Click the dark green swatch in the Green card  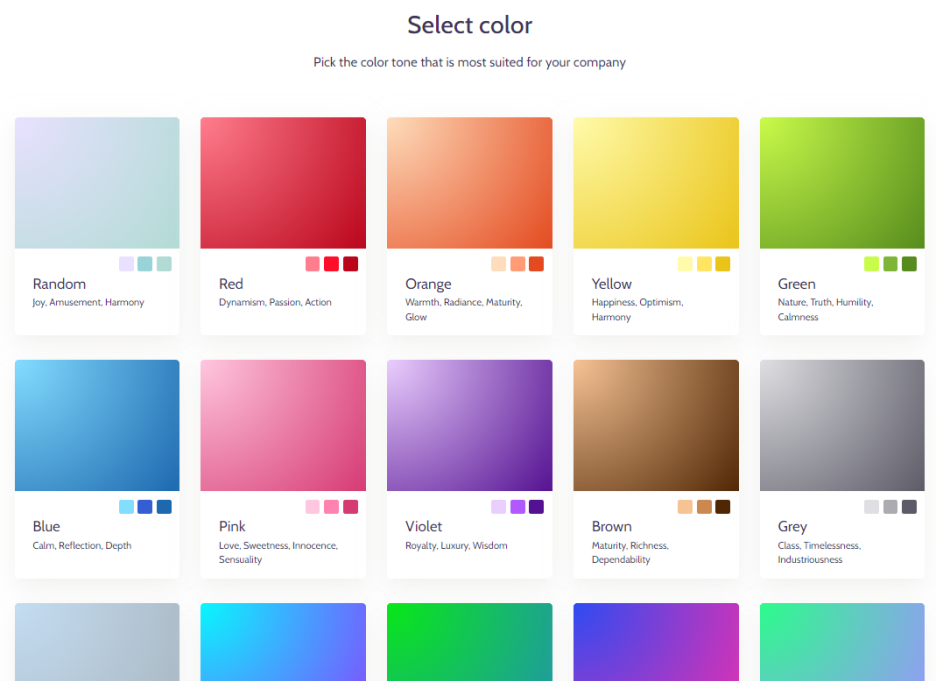[909, 264]
